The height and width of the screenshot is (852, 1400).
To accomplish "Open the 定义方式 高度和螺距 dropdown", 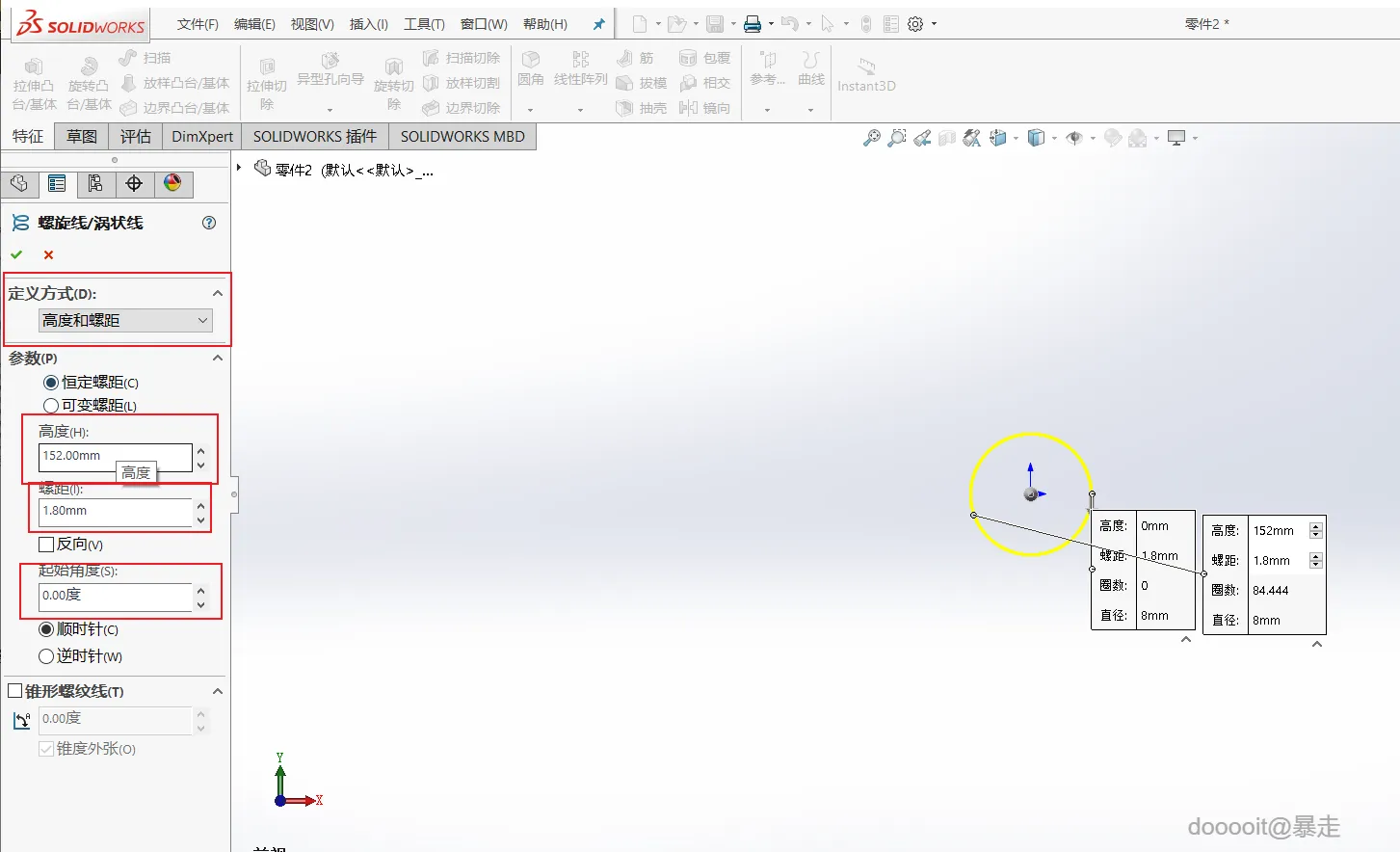I will (125, 320).
